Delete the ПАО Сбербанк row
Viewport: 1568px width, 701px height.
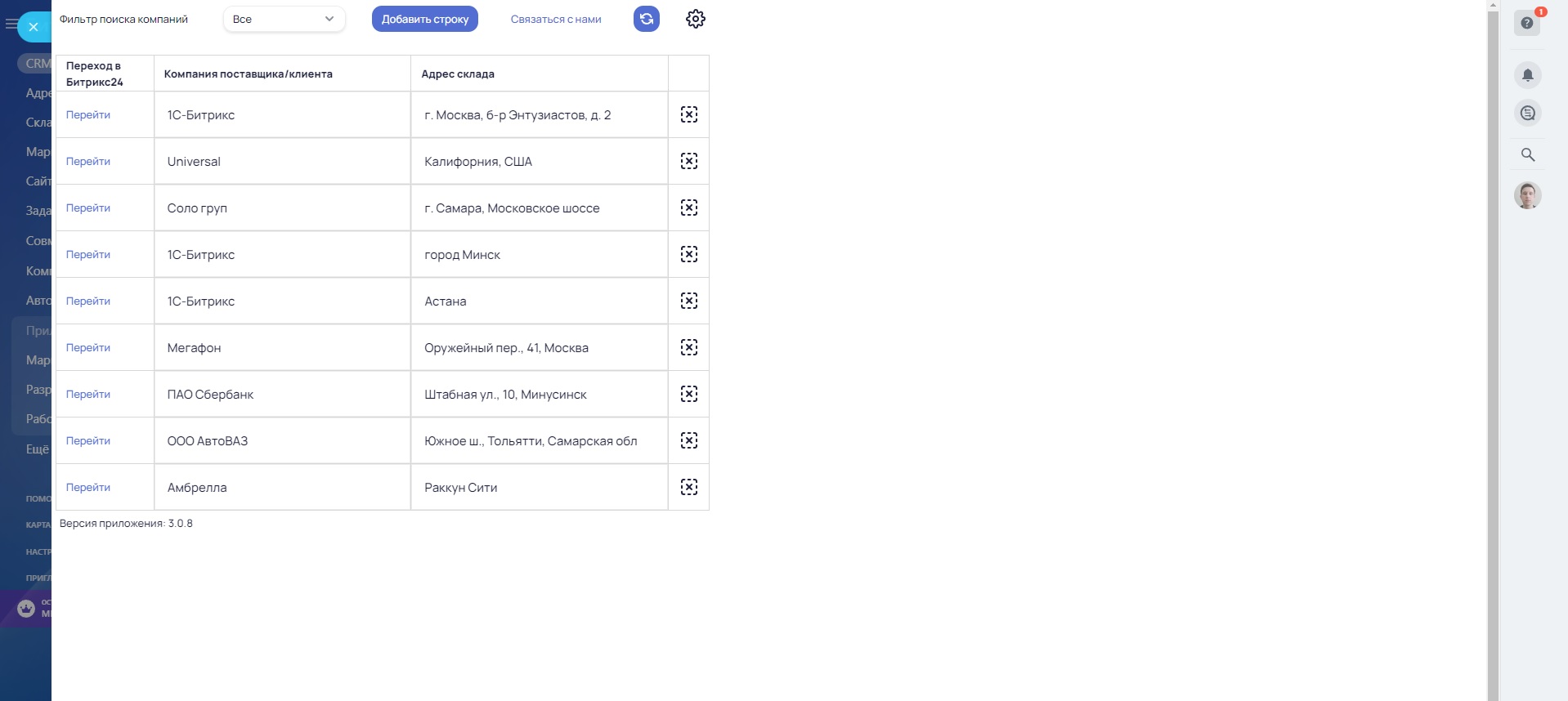tap(689, 394)
